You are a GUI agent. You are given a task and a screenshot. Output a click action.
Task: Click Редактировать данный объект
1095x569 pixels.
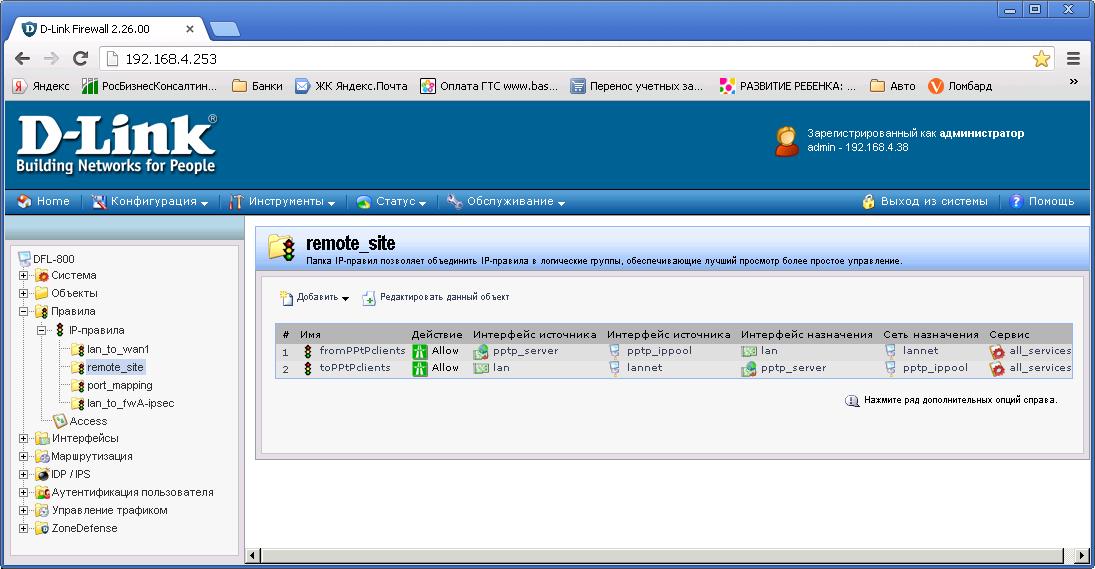click(x=436, y=297)
